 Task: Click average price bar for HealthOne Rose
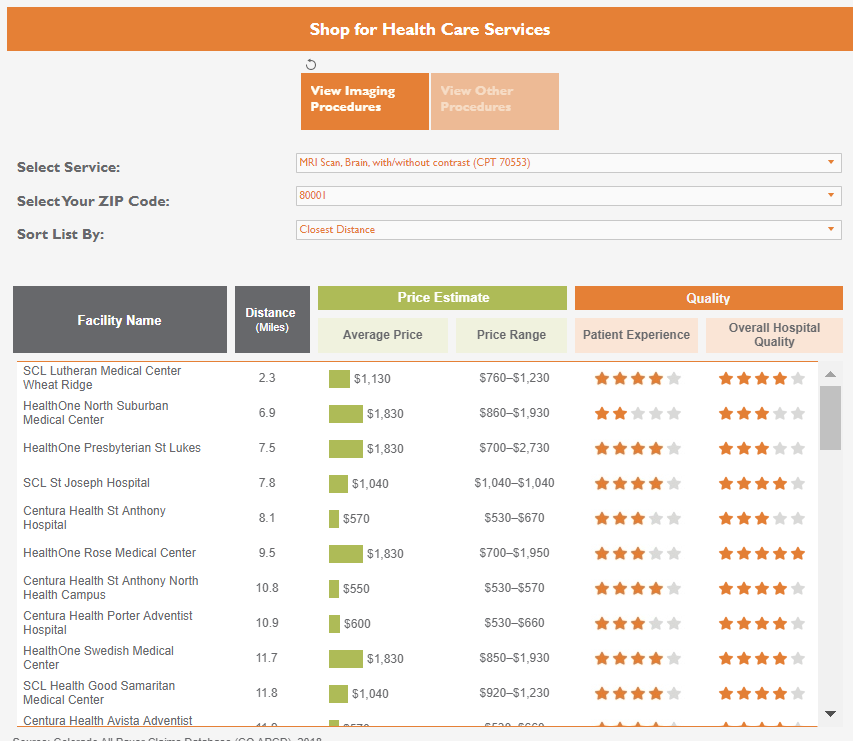346,554
